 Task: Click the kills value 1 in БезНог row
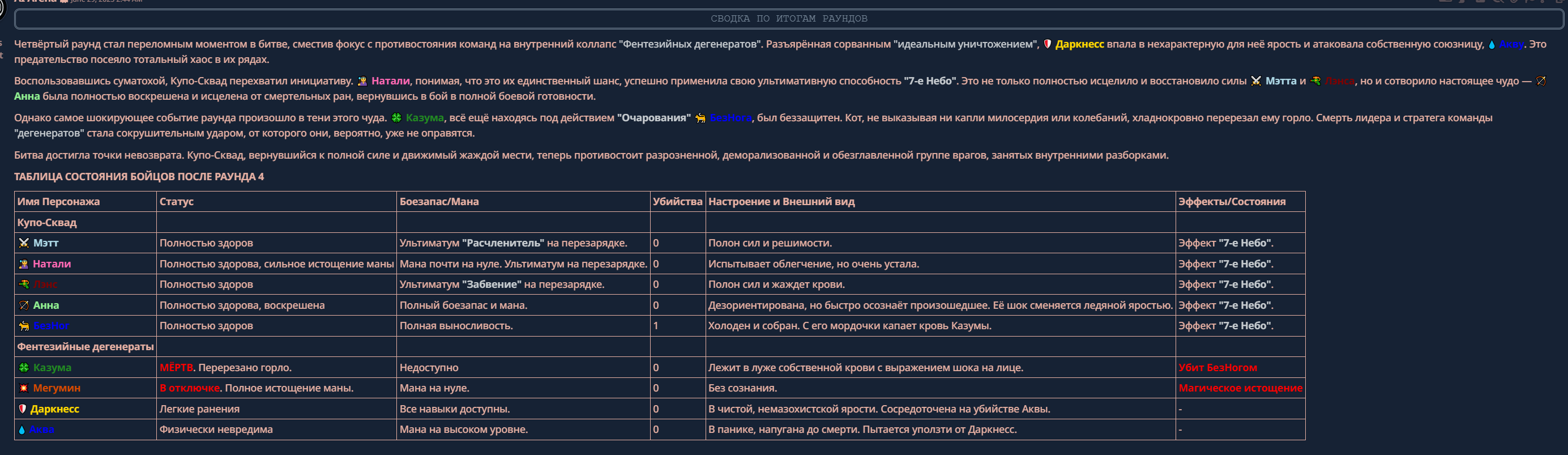[656, 326]
